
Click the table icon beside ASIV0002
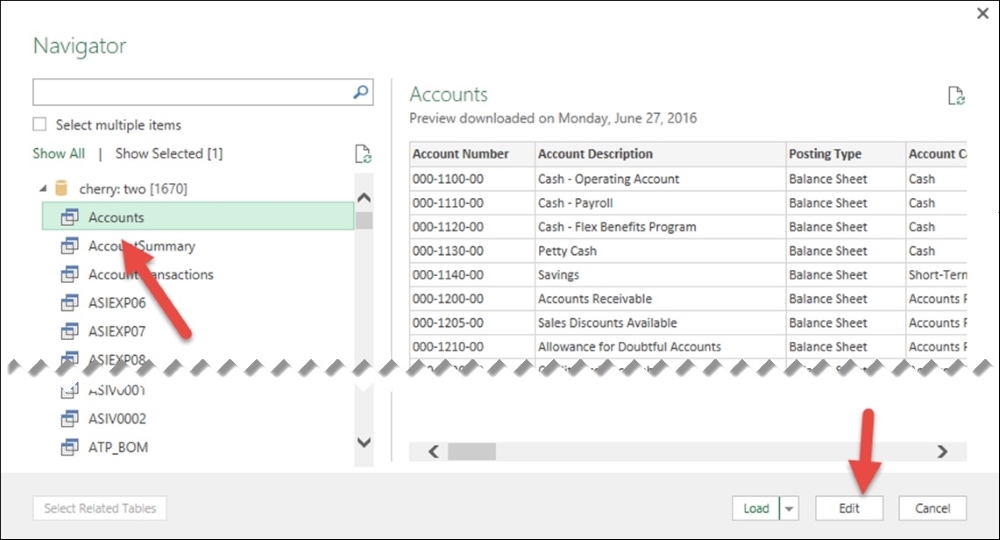pyautogui.click(x=70, y=419)
